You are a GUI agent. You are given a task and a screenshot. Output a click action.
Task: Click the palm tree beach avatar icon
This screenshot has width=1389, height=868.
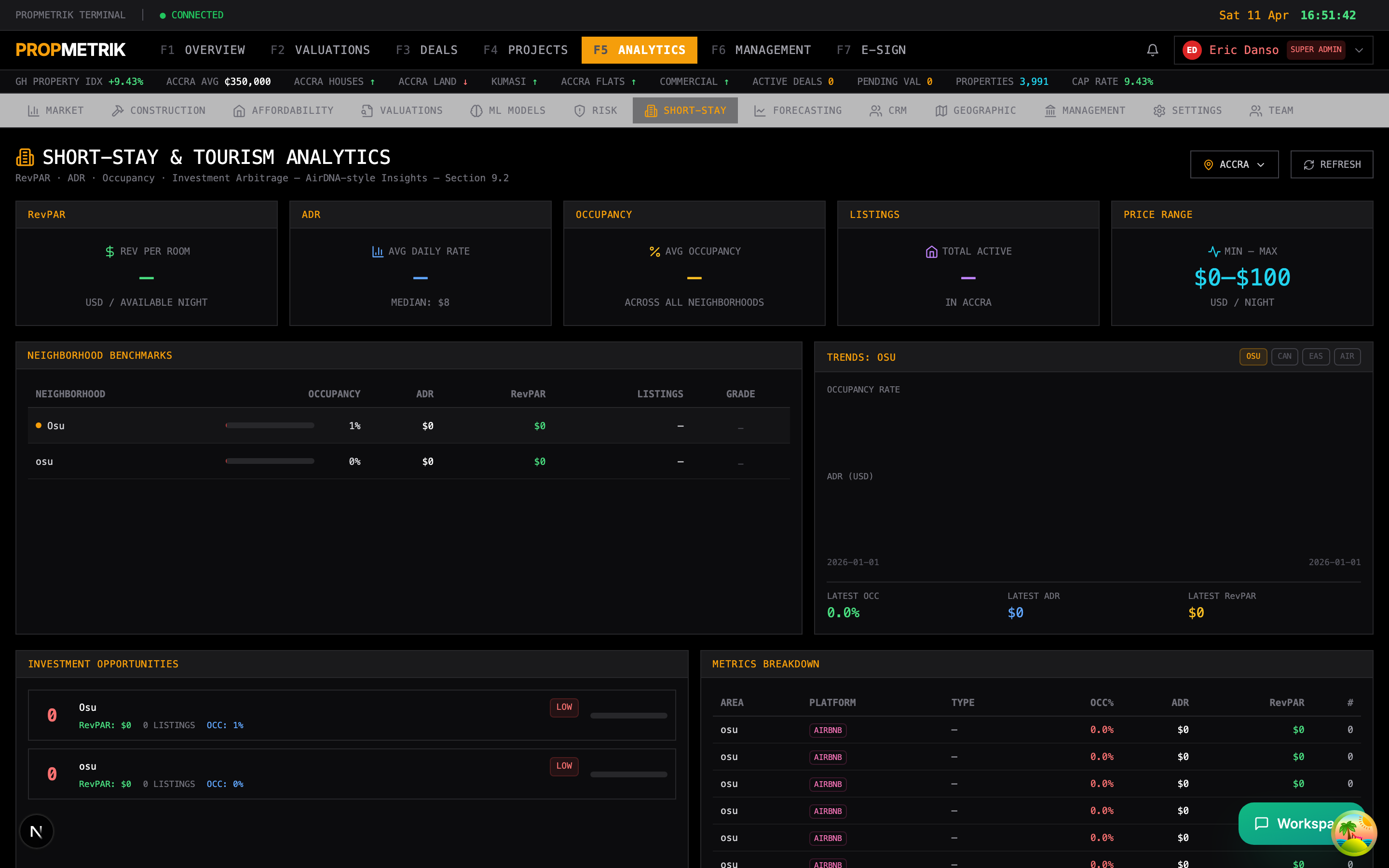click(1354, 833)
